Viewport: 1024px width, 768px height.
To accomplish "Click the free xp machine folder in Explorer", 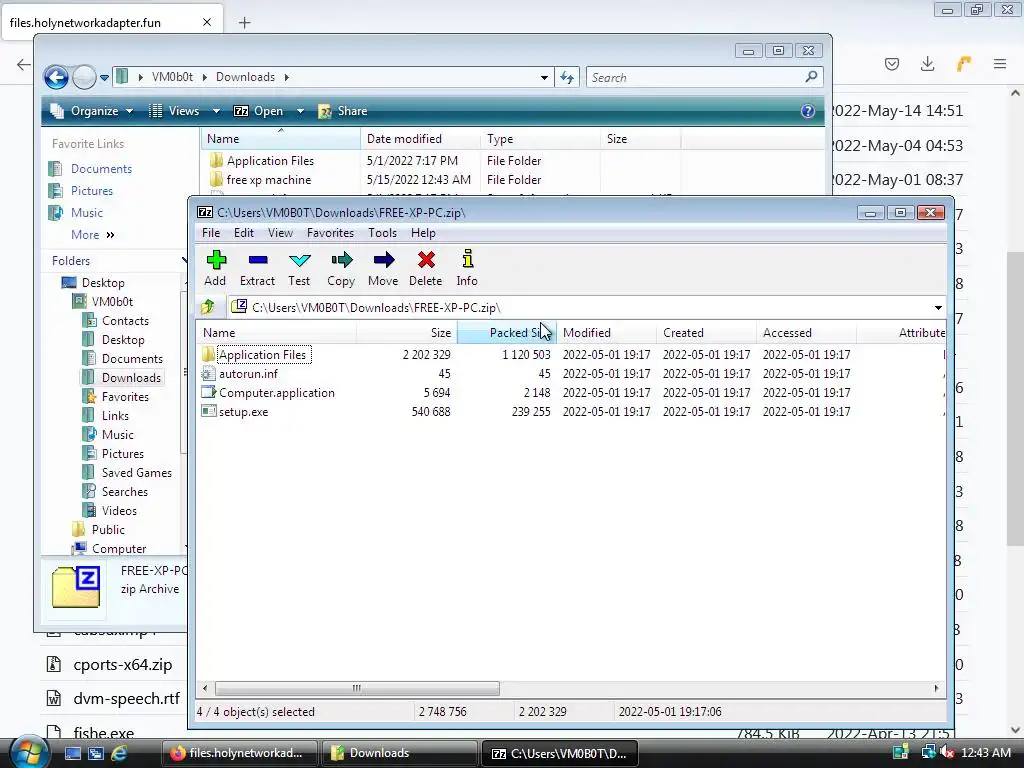I will pyautogui.click(x=268, y=180).
